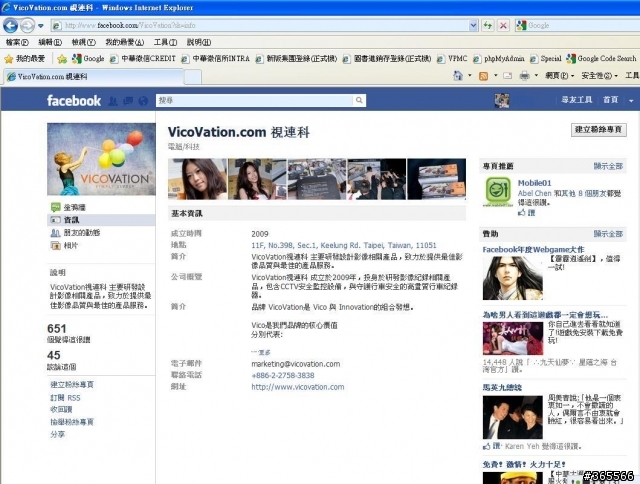Click 檢舉粉絲專頁 in the left sidebar

click(x=72, y=422)
